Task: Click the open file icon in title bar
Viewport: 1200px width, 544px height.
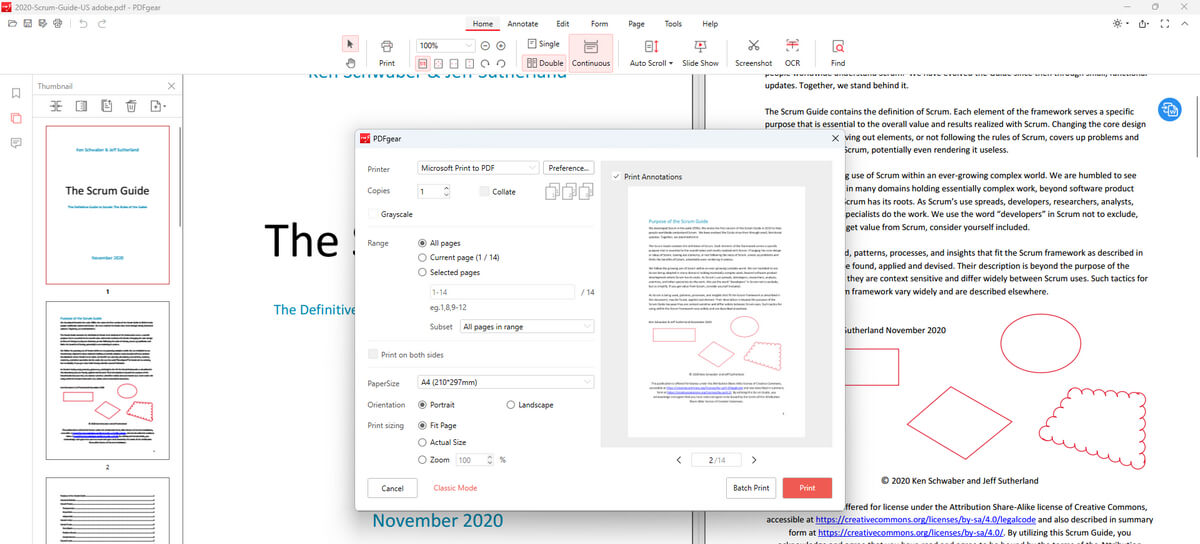Action: point(14,23)
